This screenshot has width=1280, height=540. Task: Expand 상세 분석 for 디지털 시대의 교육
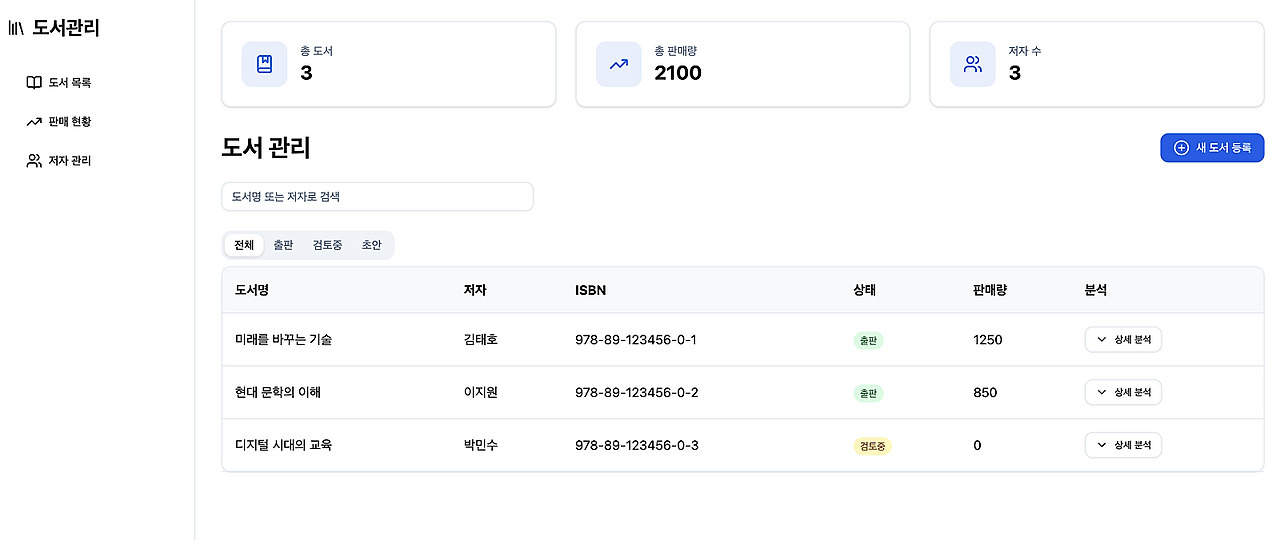(1123, 445)
